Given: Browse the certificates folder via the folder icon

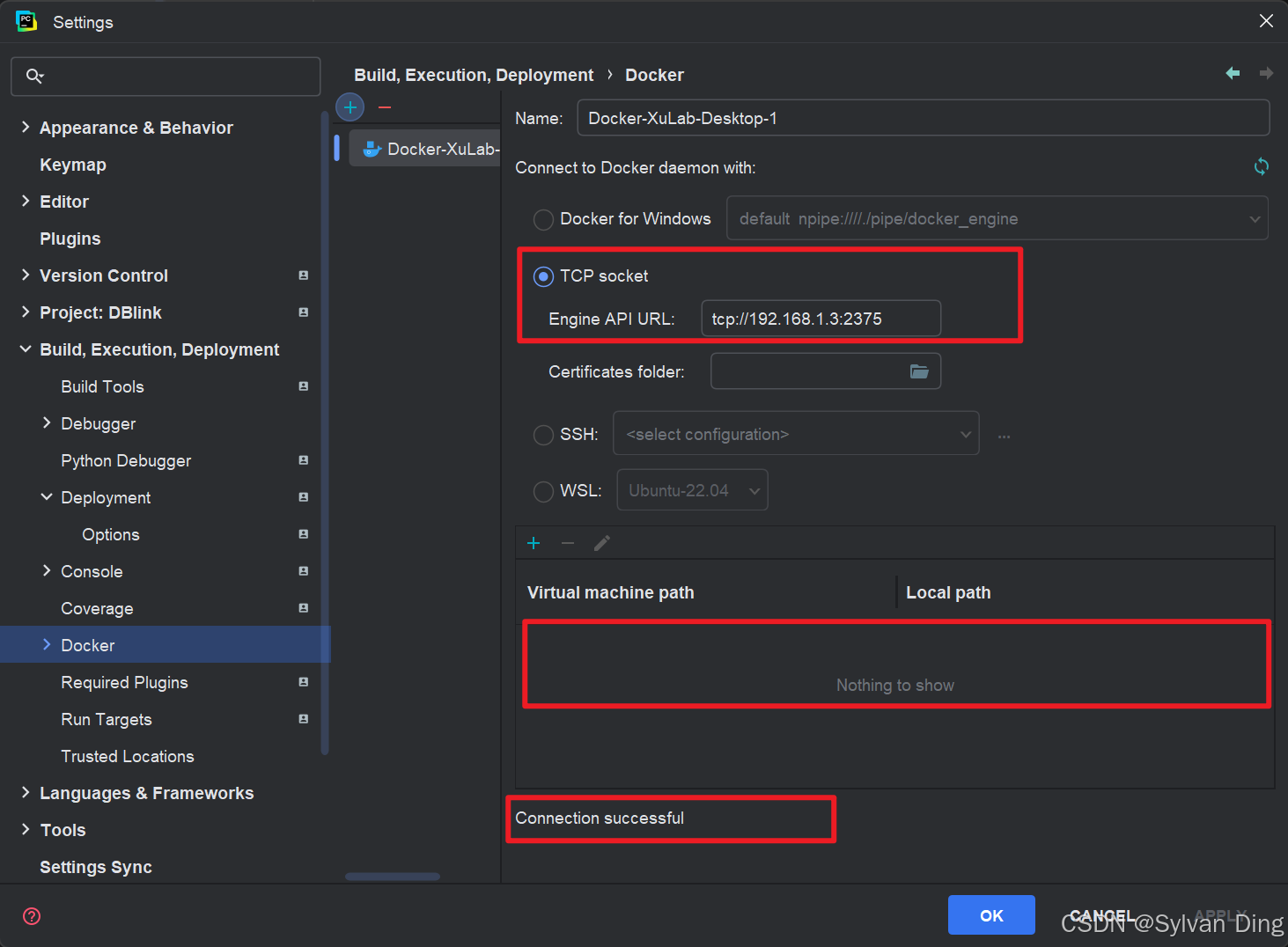Looking at the screenshot, I should tap(919, 371).
